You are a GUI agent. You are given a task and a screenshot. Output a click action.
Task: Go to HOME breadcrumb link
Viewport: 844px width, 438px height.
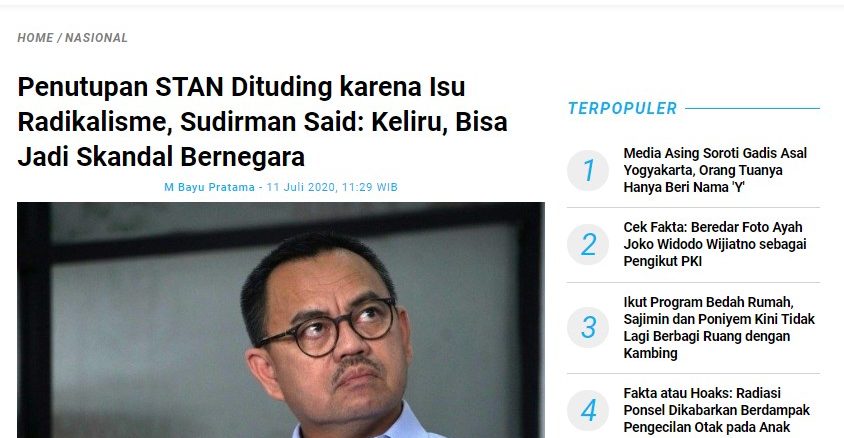click(x=35, y=38)
